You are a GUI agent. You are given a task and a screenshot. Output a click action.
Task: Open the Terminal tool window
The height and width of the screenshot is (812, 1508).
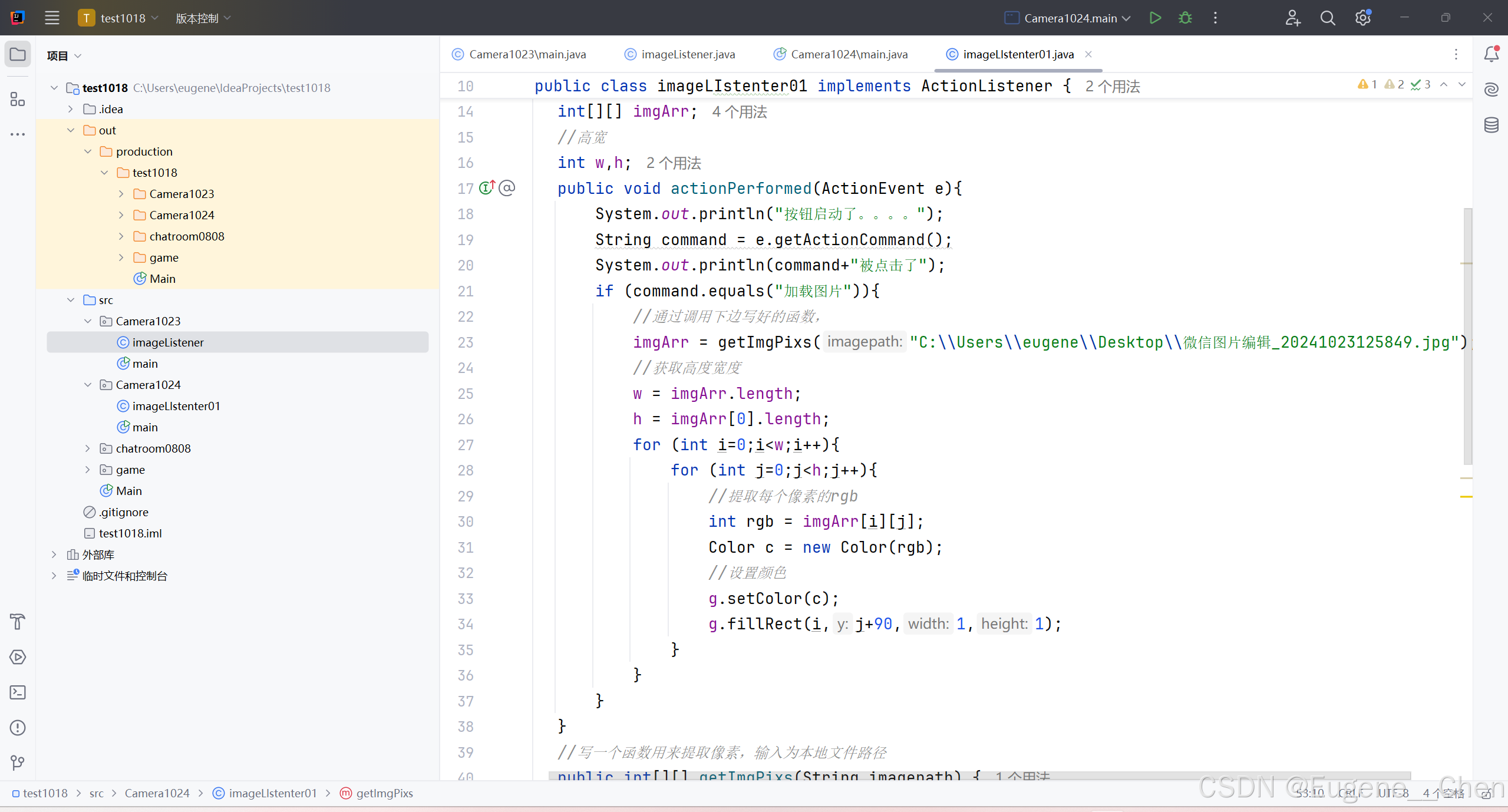point(18,692)
